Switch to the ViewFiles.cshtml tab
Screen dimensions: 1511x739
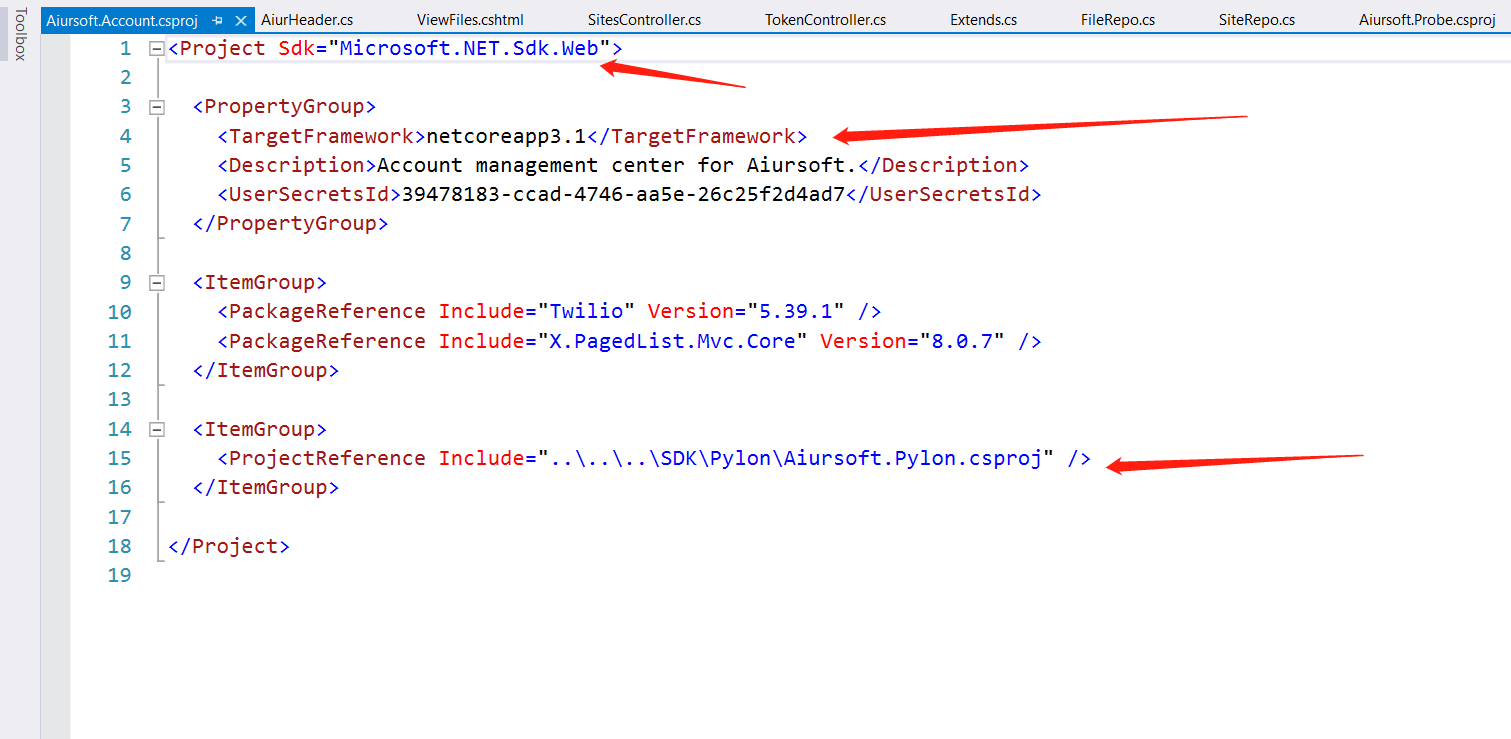click(470, 20)
